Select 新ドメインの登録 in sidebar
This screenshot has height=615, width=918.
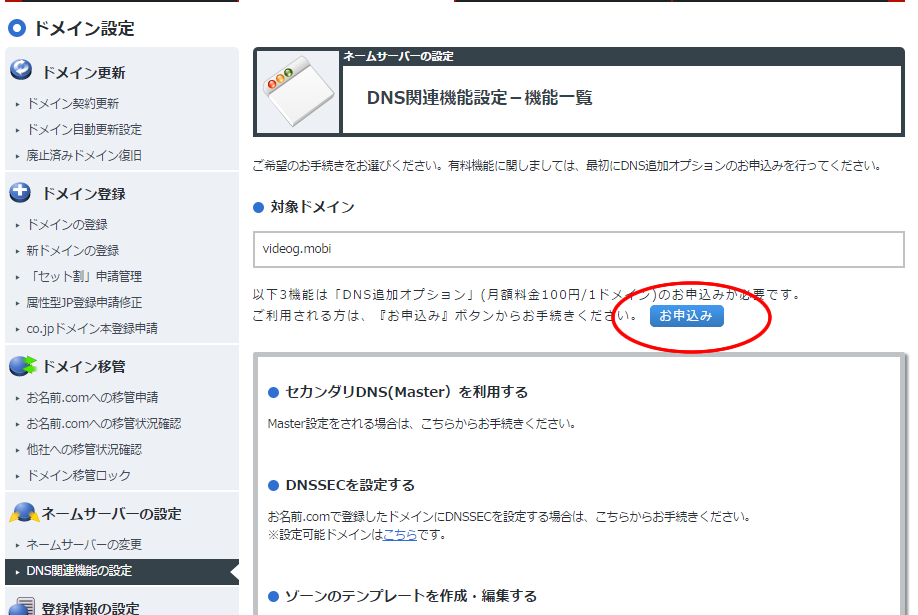tap(73, 251)
